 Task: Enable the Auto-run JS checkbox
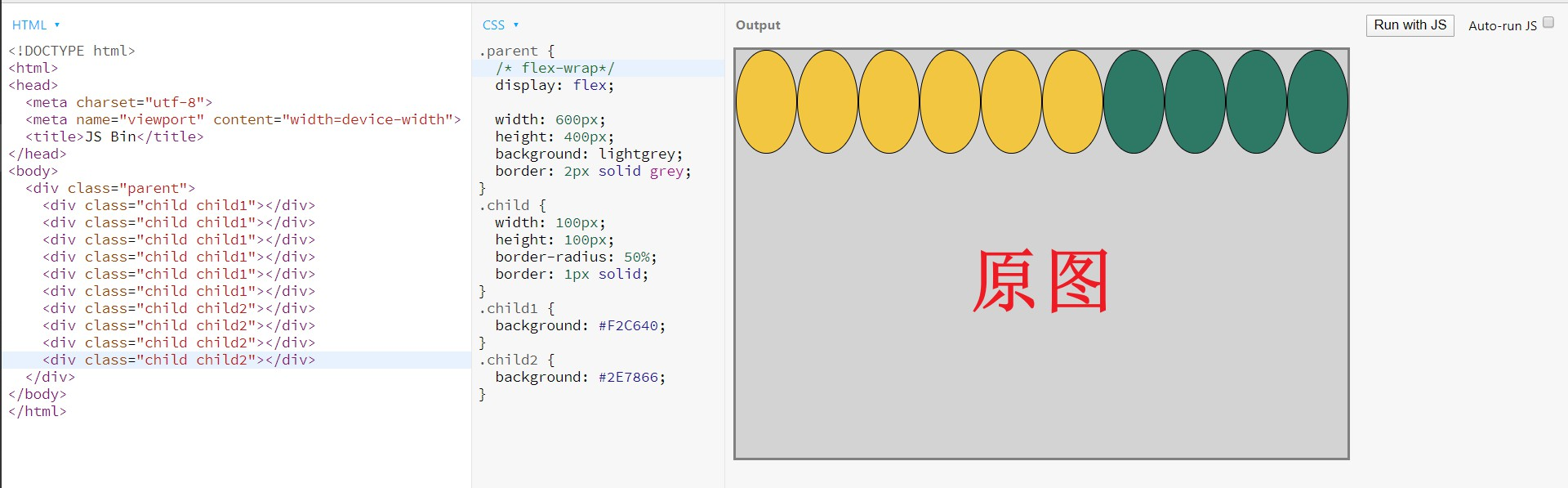(x=1548, y=23)
